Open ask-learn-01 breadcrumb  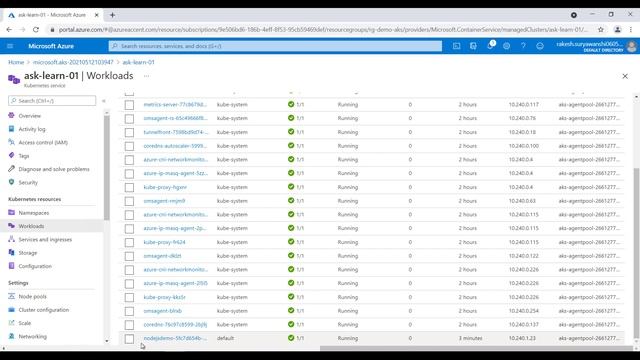pos(138,62)
